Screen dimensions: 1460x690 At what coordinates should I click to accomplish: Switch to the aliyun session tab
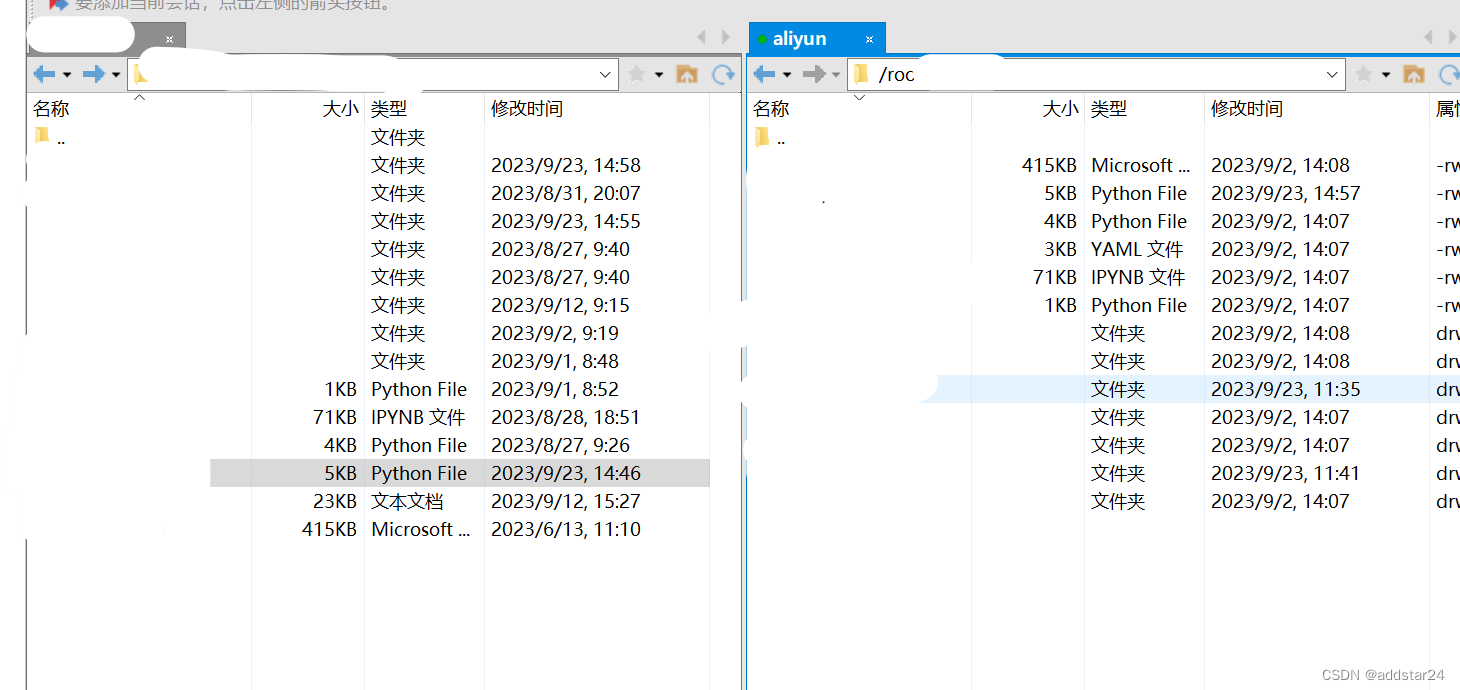point(800,38)
